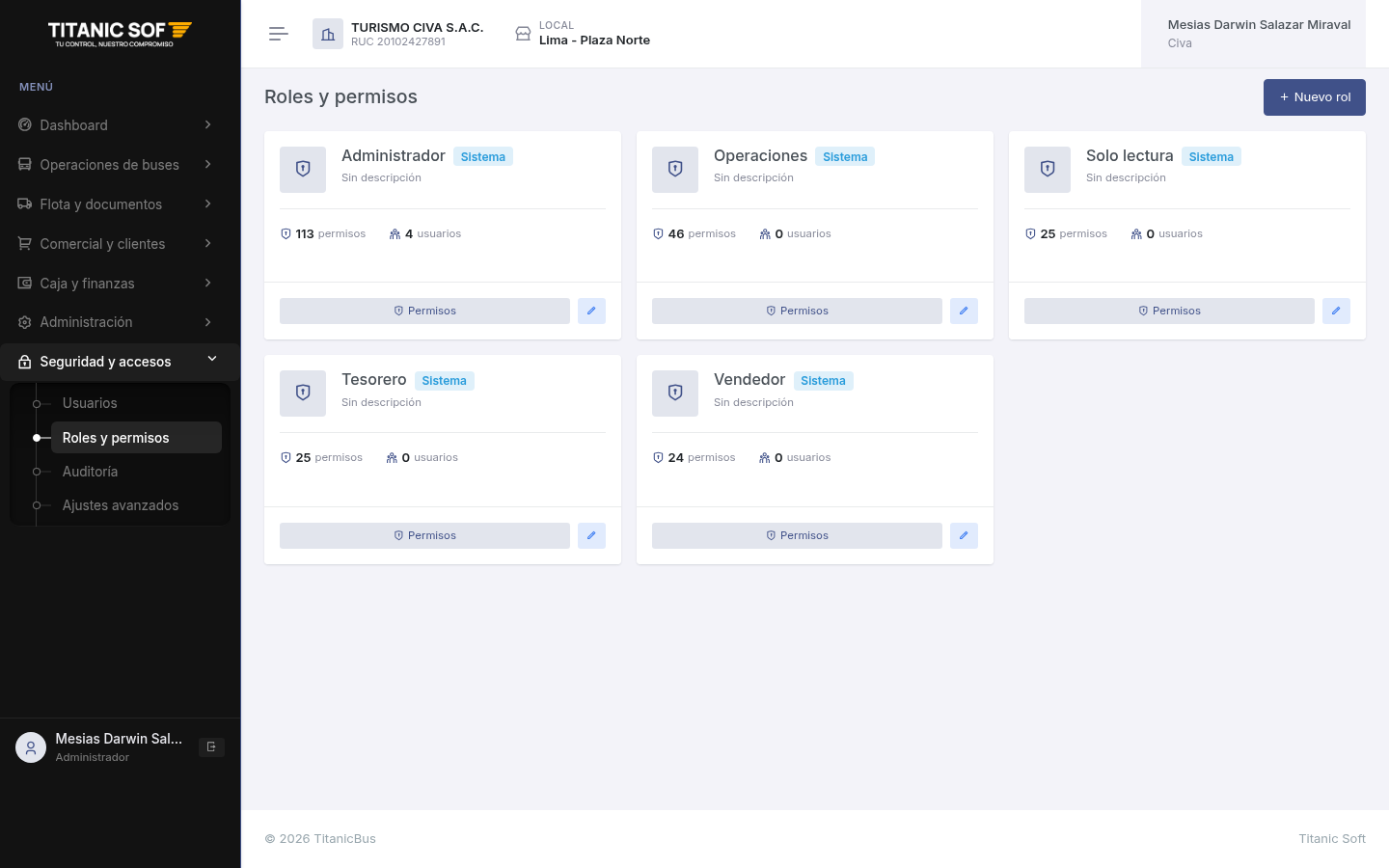The height and width of the screenshot is (868, 1389).
Task: Expand the Dashboard menu chevron
Action: pyautogui.click(x=207, y=125)
